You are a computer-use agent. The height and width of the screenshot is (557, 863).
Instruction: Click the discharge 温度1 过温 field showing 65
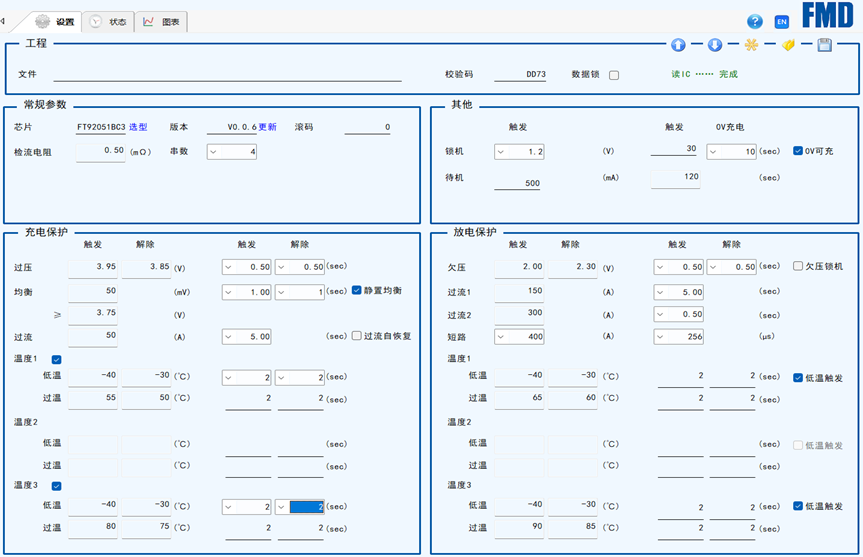point(519,399)
